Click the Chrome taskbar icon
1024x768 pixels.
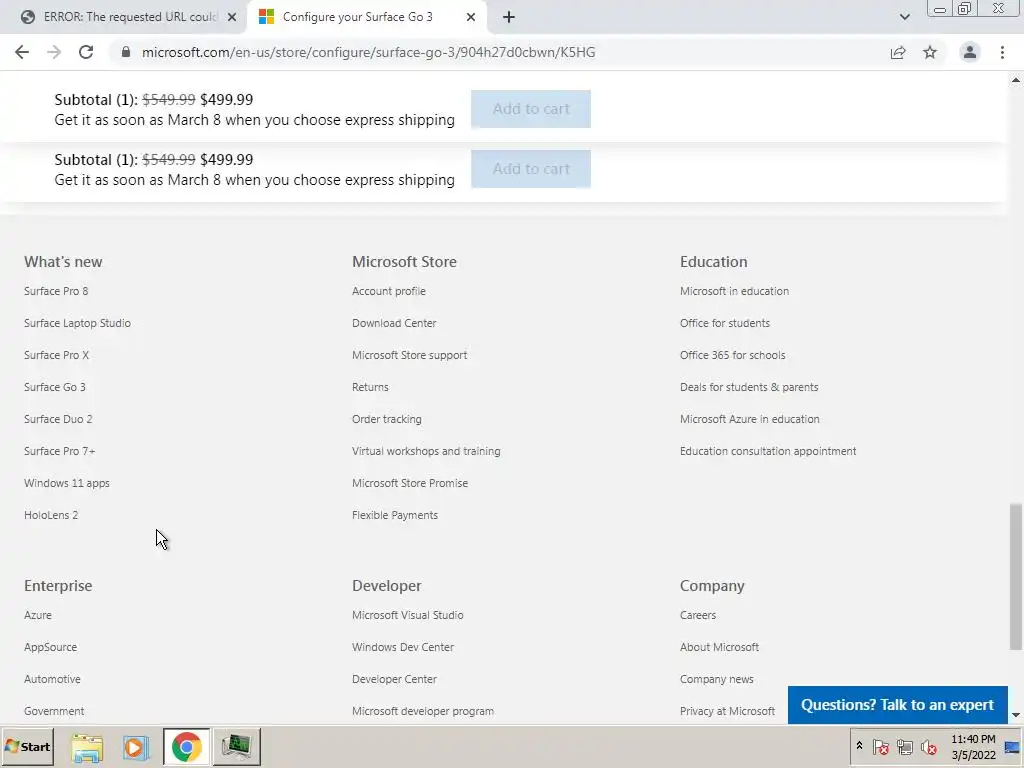(x=187, y=747)
